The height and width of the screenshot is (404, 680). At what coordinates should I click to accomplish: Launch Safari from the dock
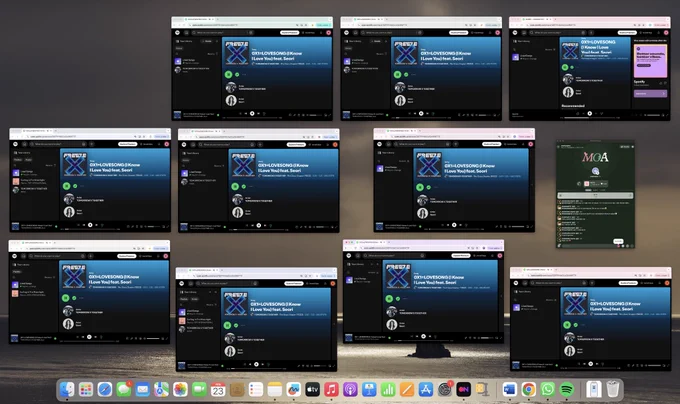coord(105,389)
